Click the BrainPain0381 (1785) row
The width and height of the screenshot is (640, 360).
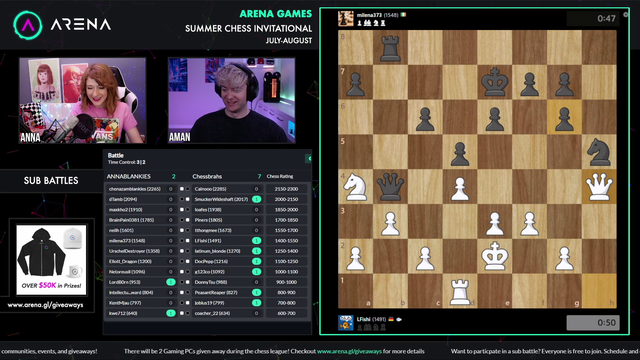141,220
